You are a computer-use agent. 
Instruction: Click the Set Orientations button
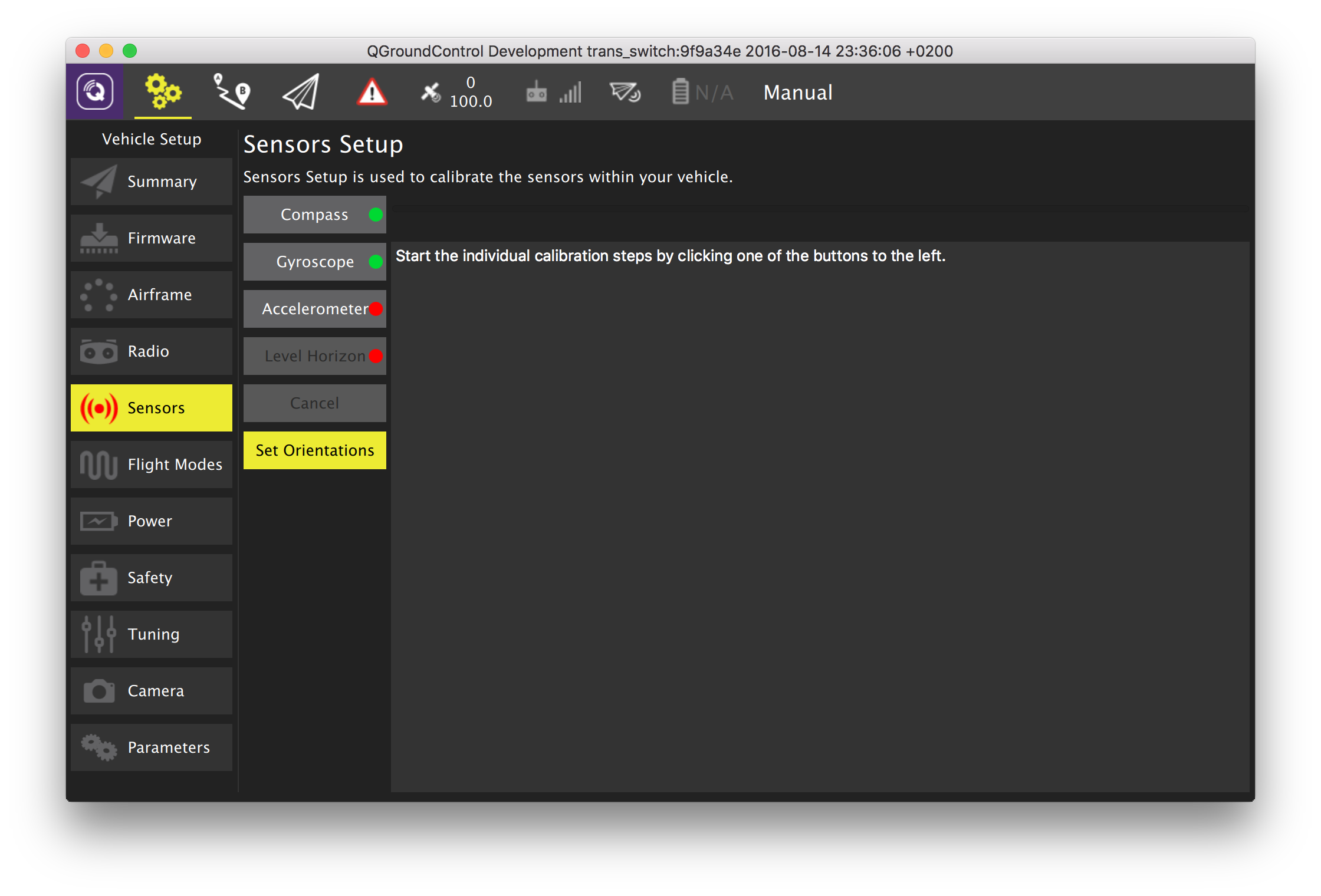[314, 450]
